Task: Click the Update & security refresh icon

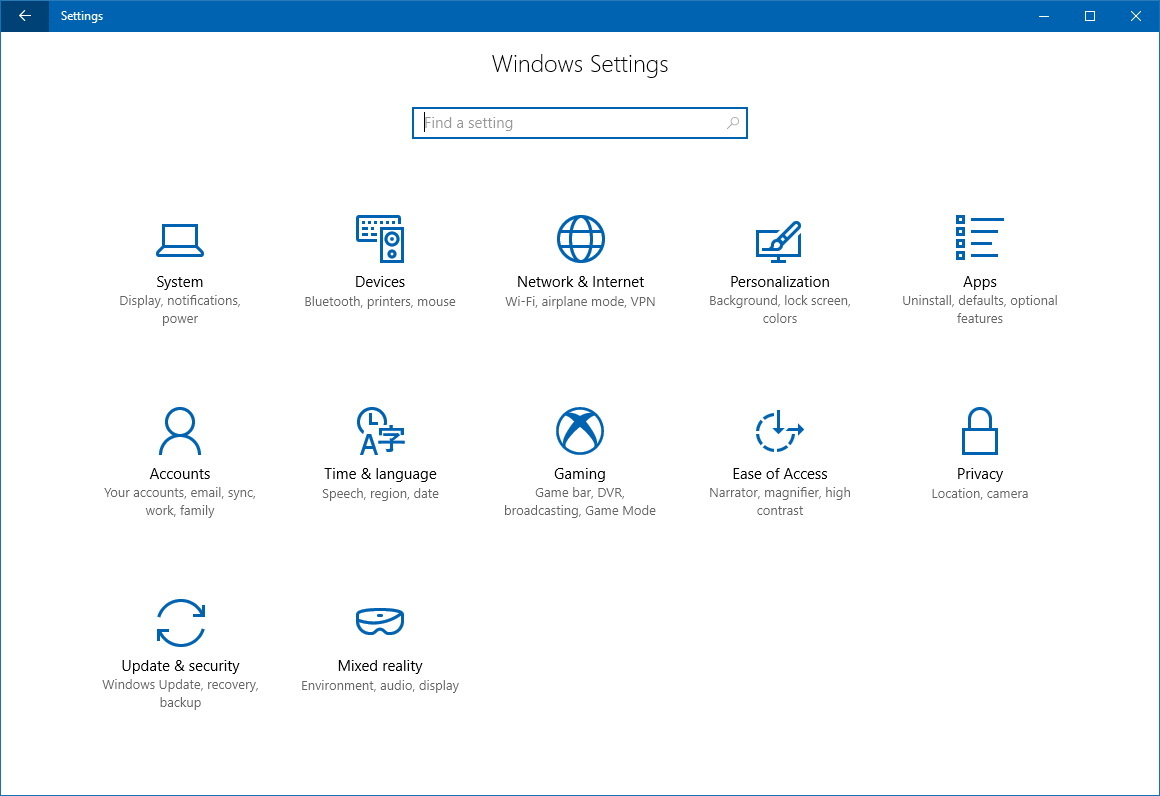Action: 181,623
